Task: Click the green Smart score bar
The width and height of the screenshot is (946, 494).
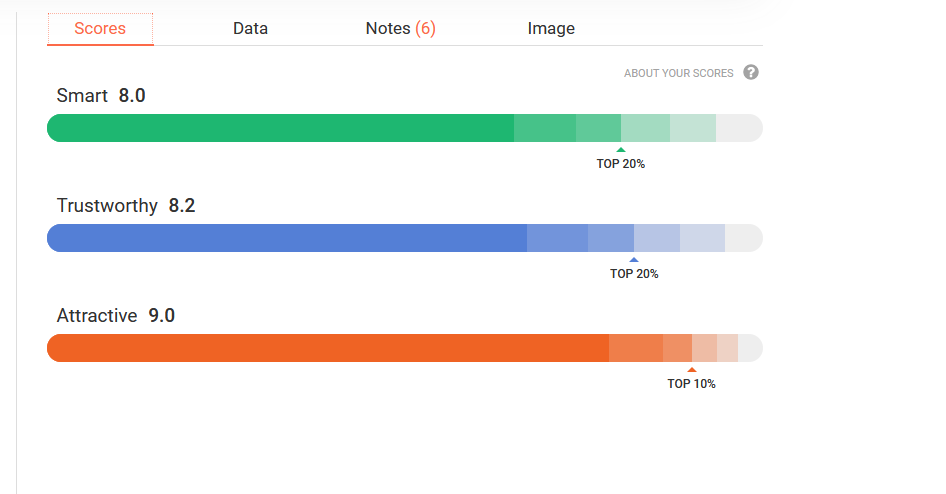Action: pyautogui.click(x=405, y=128)
